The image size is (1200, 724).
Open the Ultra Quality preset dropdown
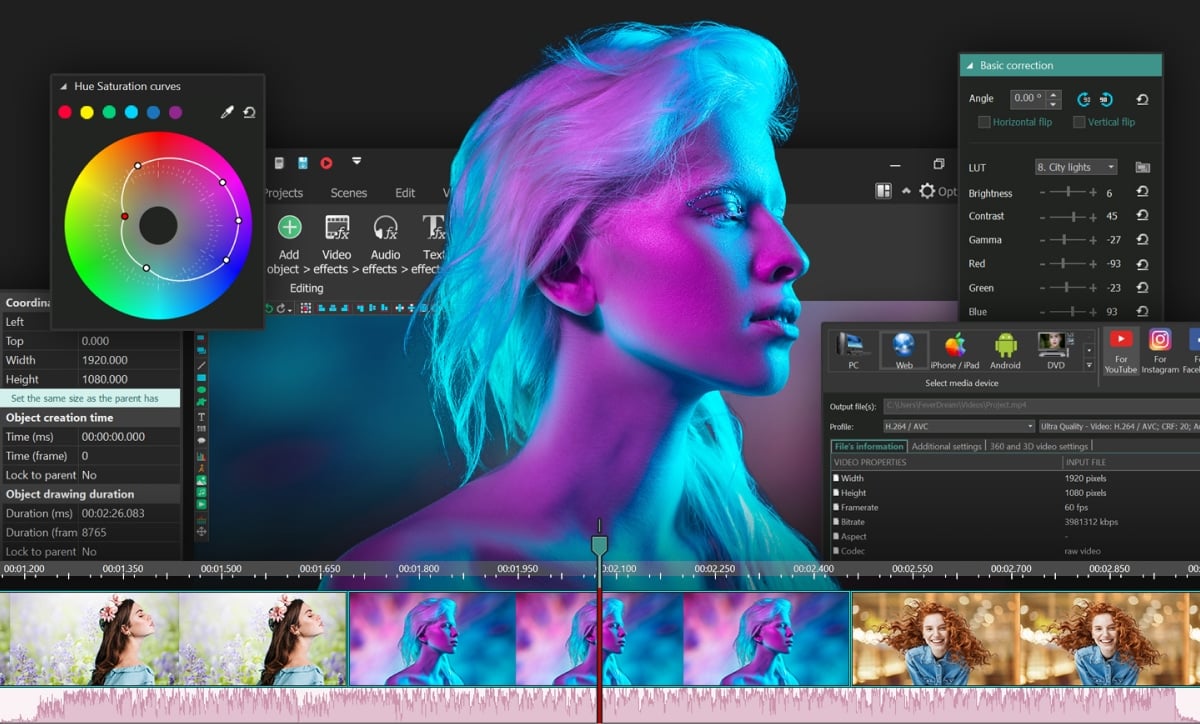[1119, 426]
